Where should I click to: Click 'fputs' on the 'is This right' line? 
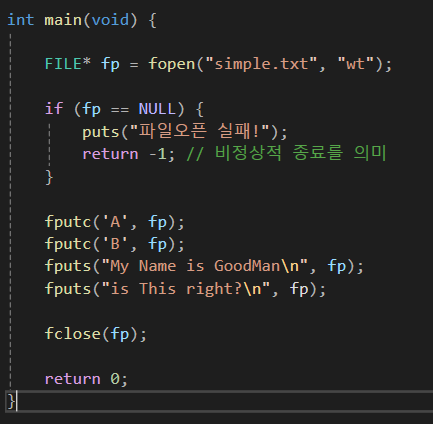pyautogui.click(x=68, y=289)
